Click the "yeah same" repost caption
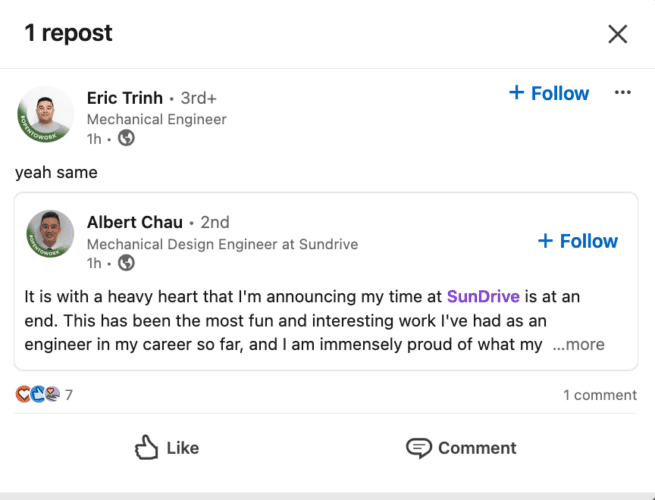655x500 pixels. [x=56, y=172]
